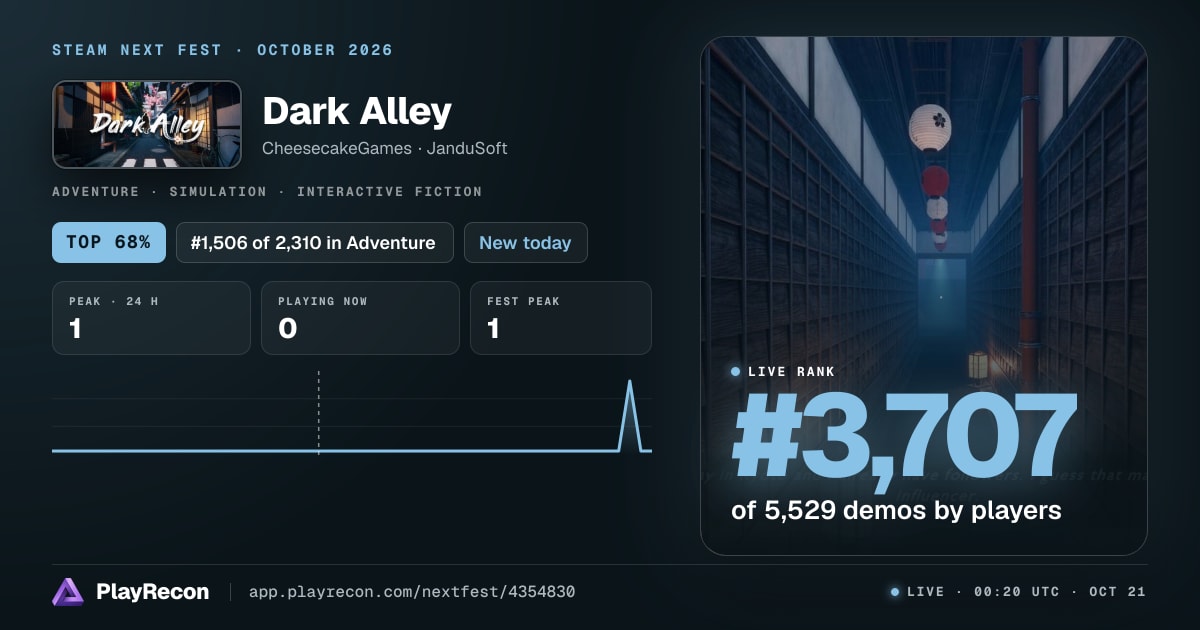Click the dashed vertical marker on the chart
This screenshot has width=1200, height=630.
pos(319,412)
